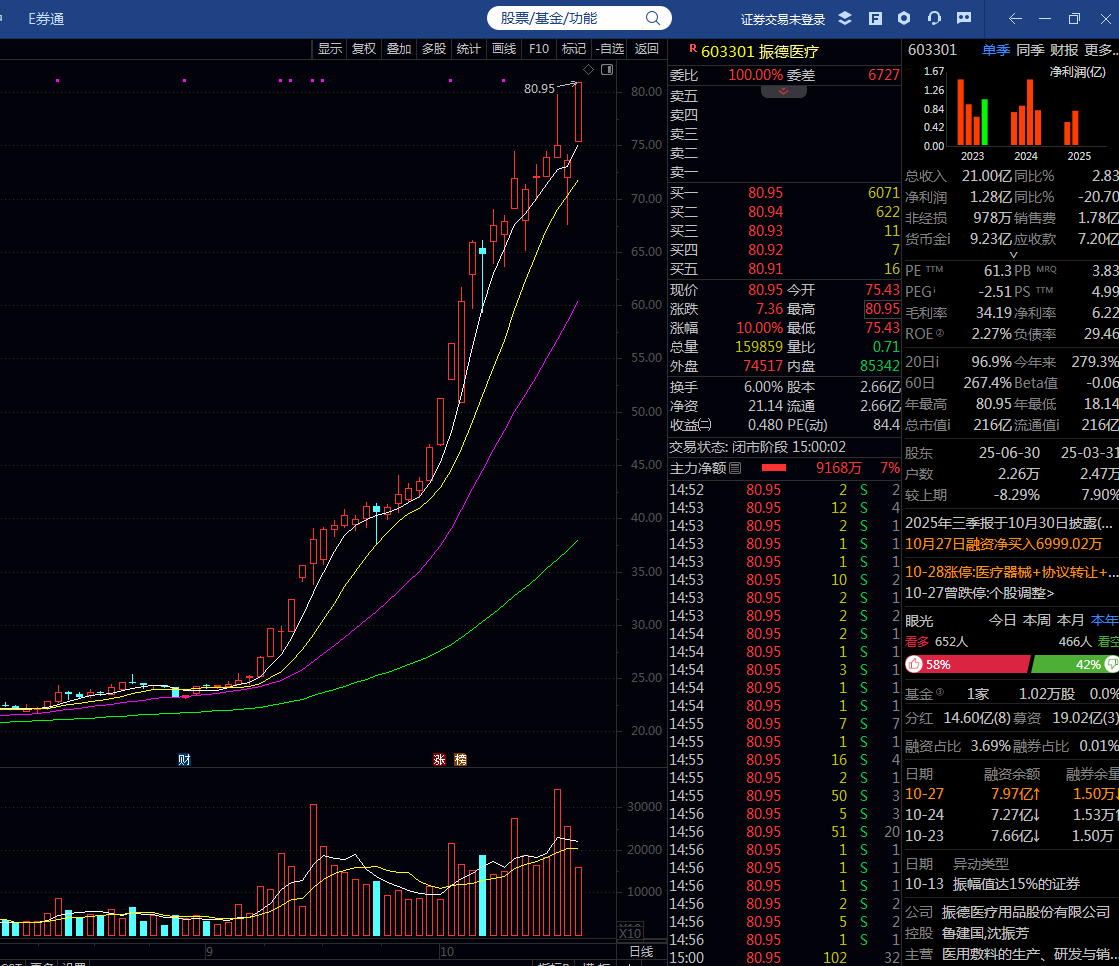Click the boxed 最高 80.95 value
The height and width of the screenshot is (966, 1119).
tap(882, 309)
